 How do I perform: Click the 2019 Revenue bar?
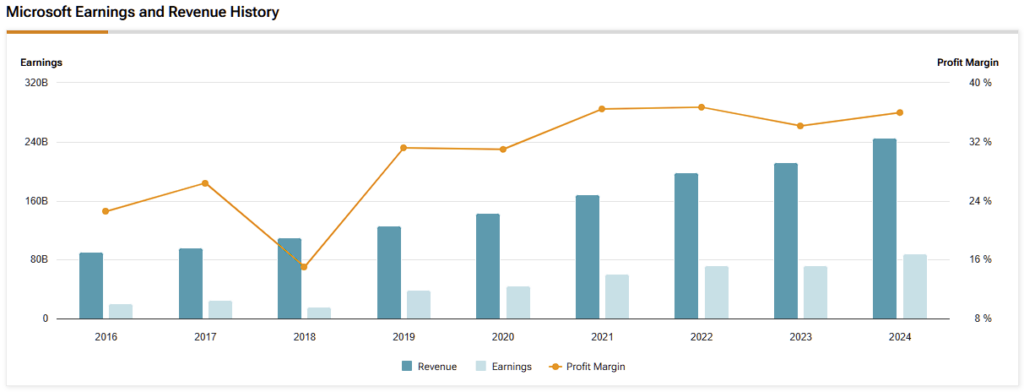(x=389, y=272)
